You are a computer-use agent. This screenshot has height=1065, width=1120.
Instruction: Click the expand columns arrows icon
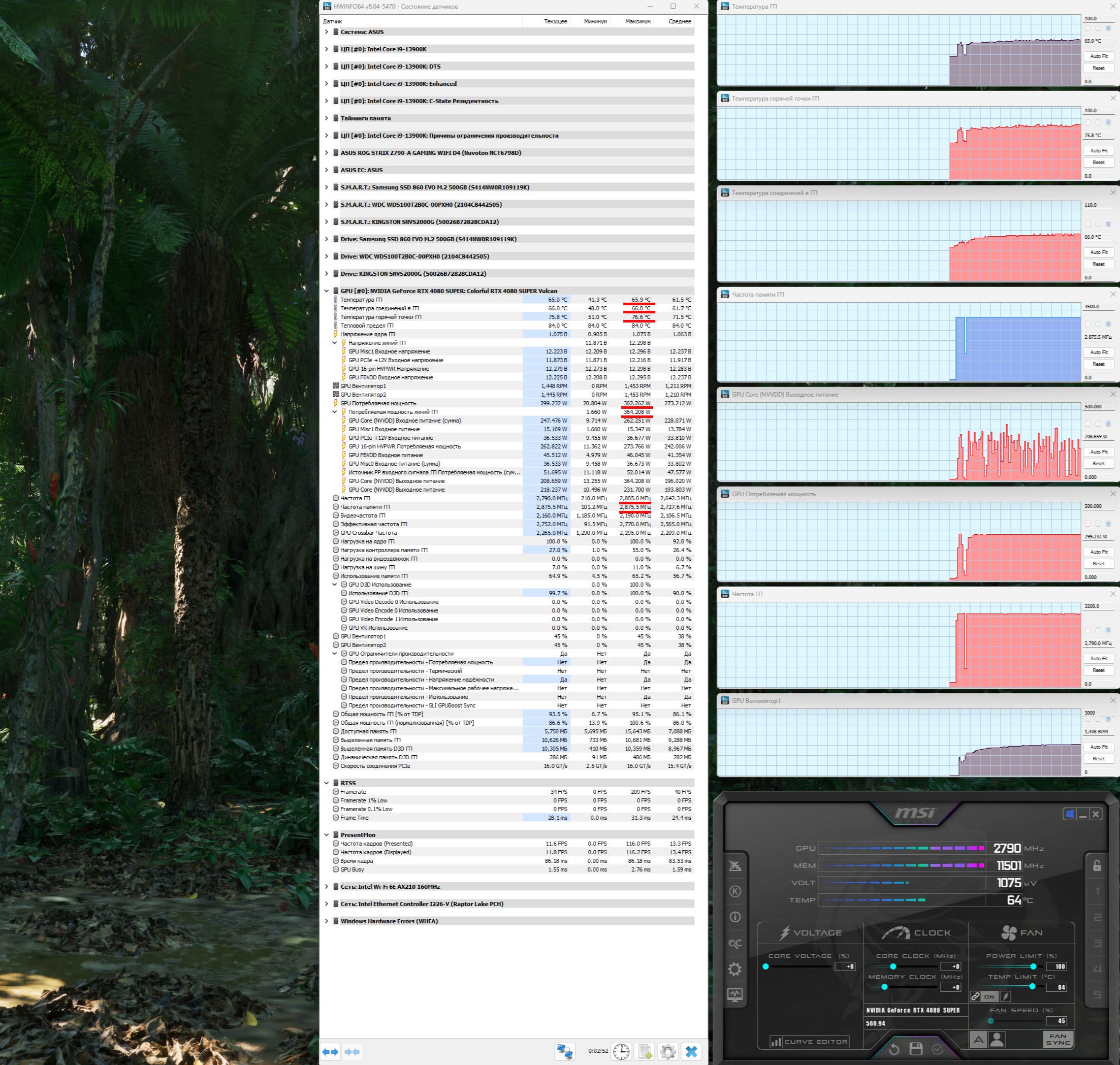[x=330, y=1051]
